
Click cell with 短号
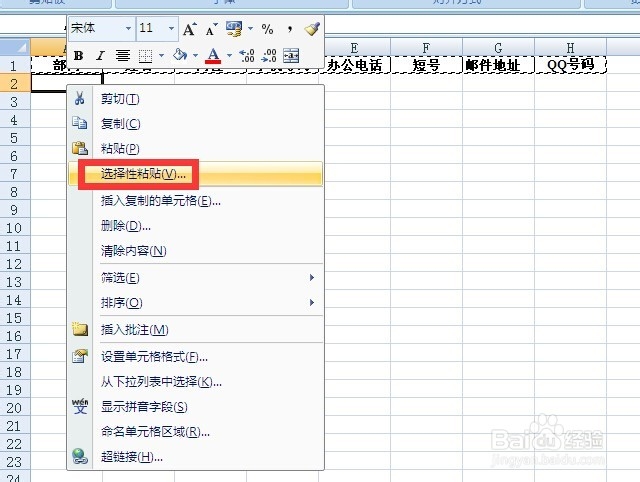click(x=427, y=65)
